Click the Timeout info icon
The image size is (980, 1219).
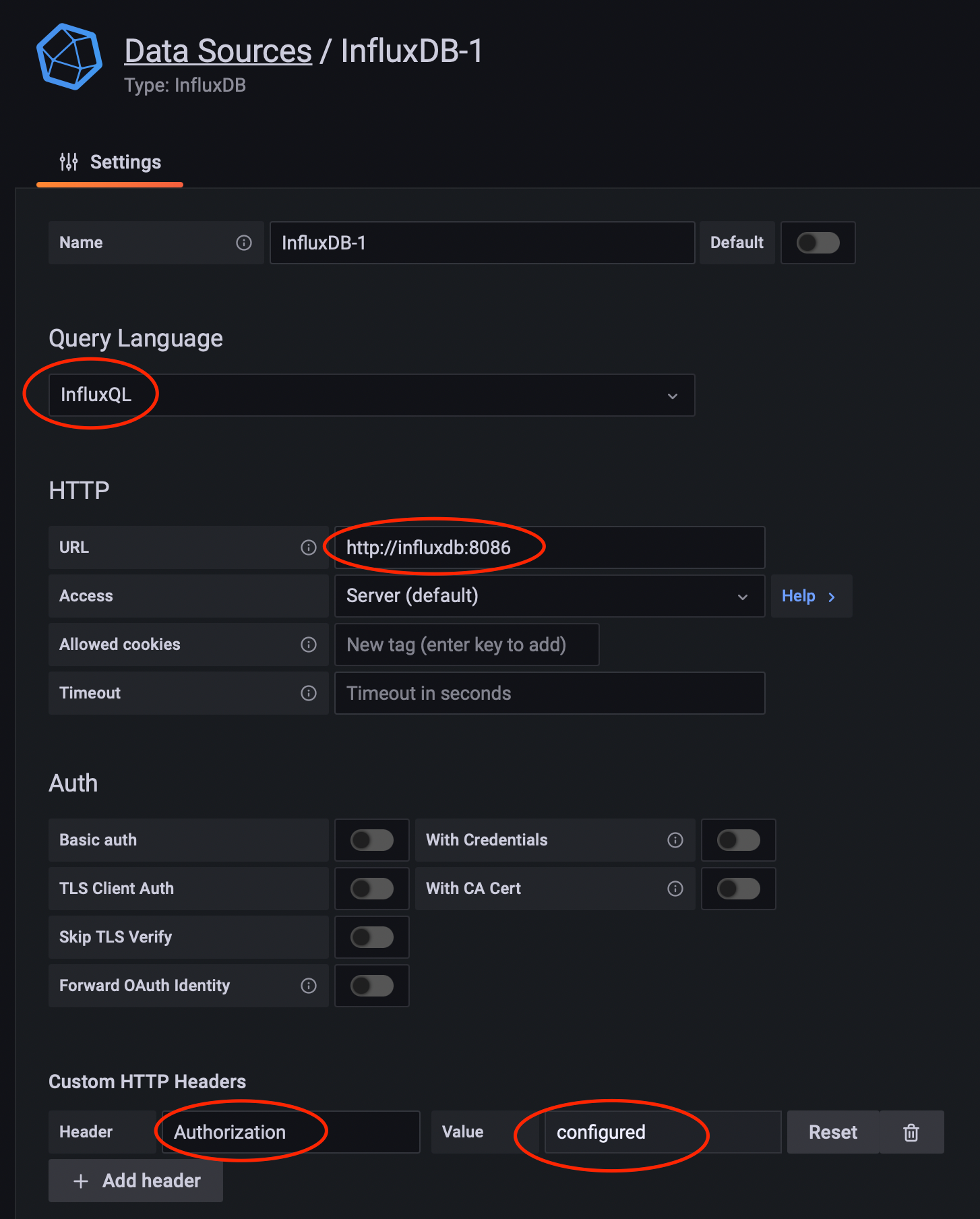[x=309, y=693]
